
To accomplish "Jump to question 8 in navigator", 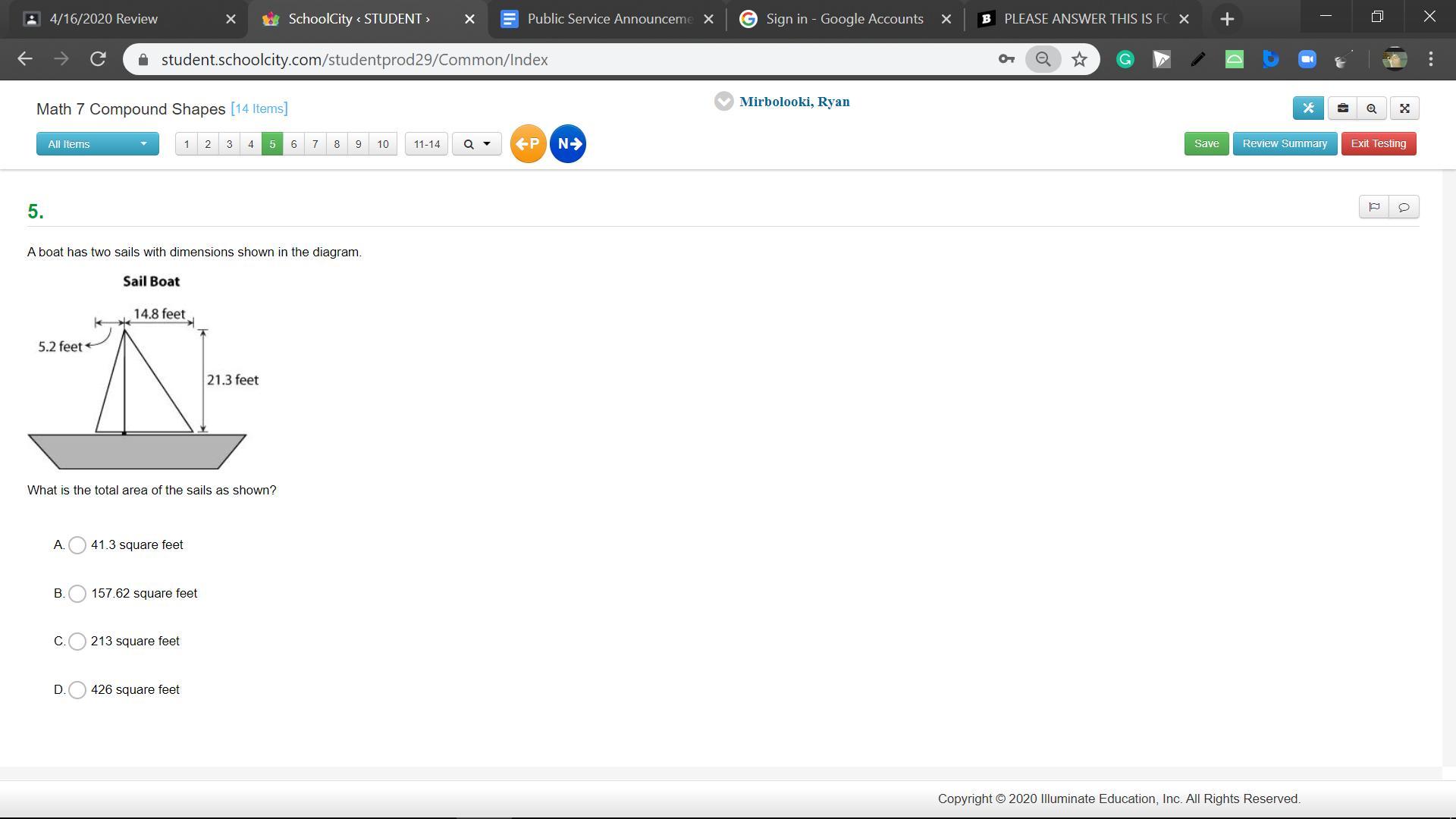I will [337, 144].
